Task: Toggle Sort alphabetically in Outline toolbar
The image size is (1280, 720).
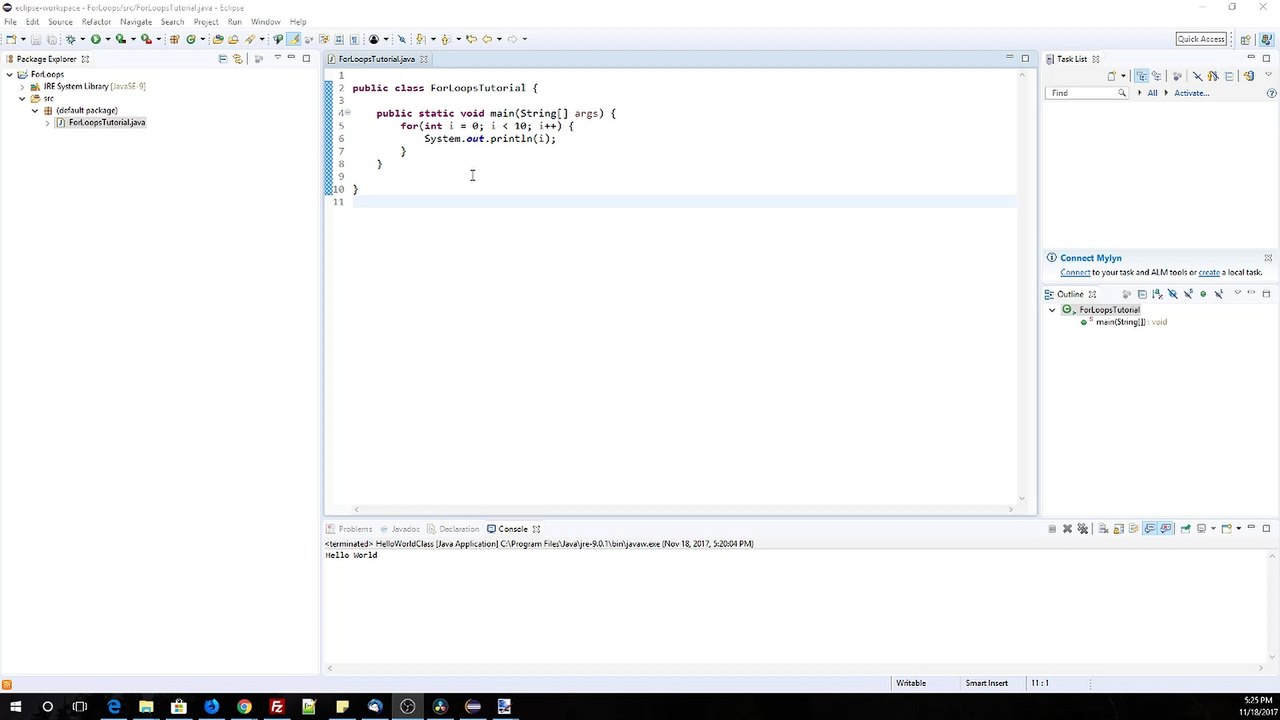Action: tap(1158, 294)
